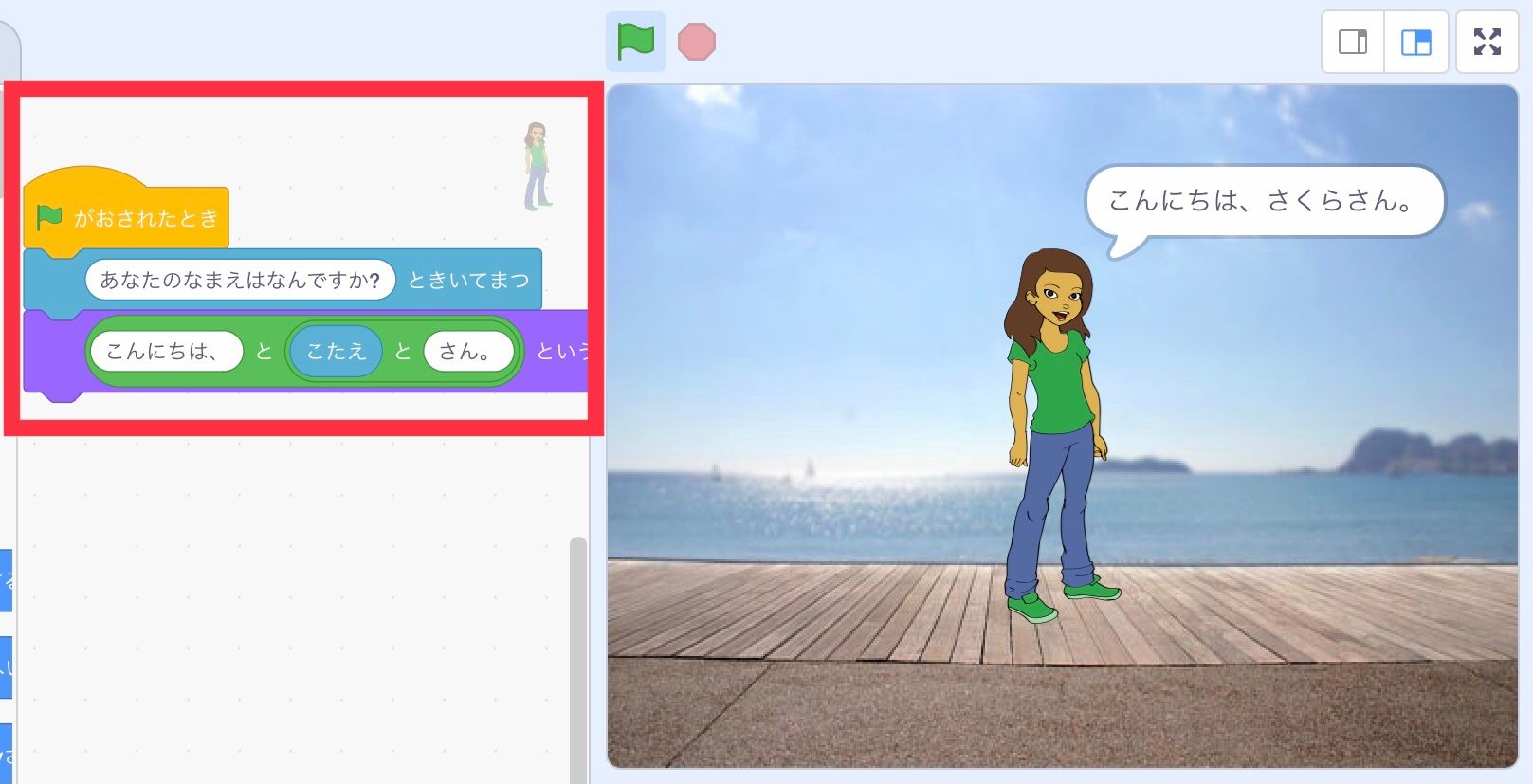Enter full screen stage mode
Image resolution: width=1533 pixels, height=784 pixels.
pos(1487,42)
